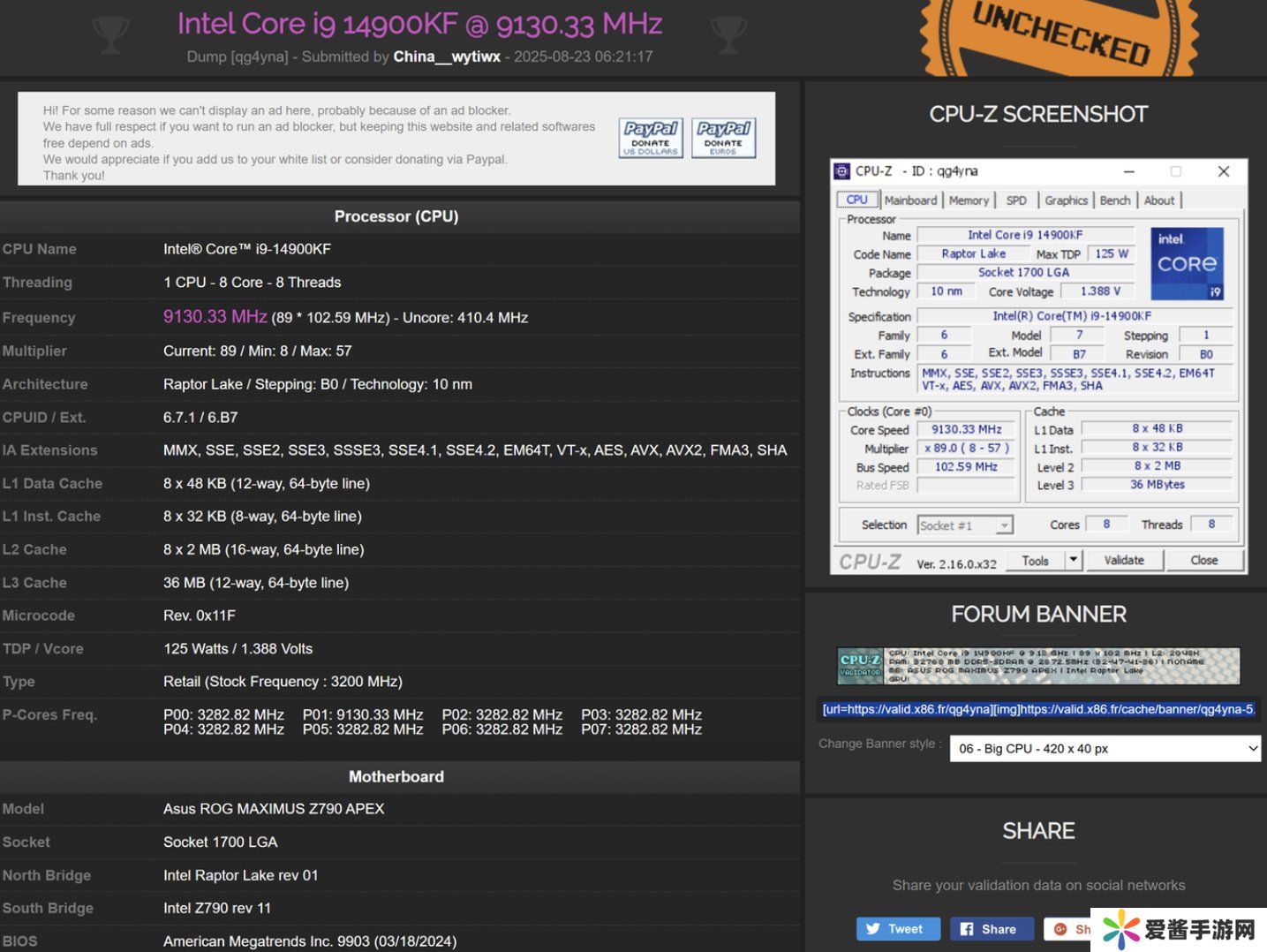Open submitter China__wytiwx profile link
Image resolution: width=1267 pixels, height=952 pixels.
447,57
